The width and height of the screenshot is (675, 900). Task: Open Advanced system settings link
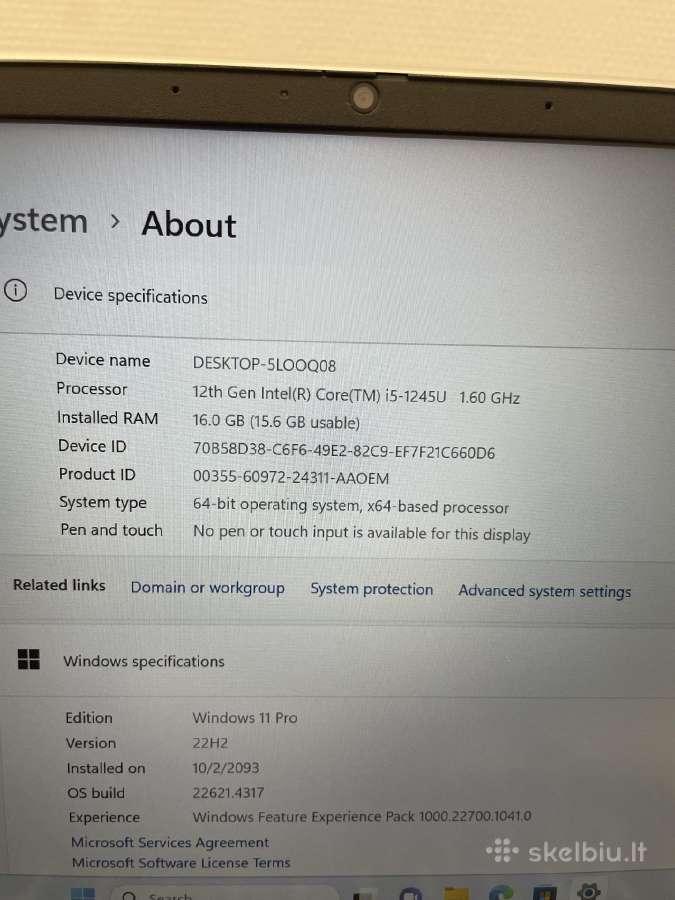point(545,591)
